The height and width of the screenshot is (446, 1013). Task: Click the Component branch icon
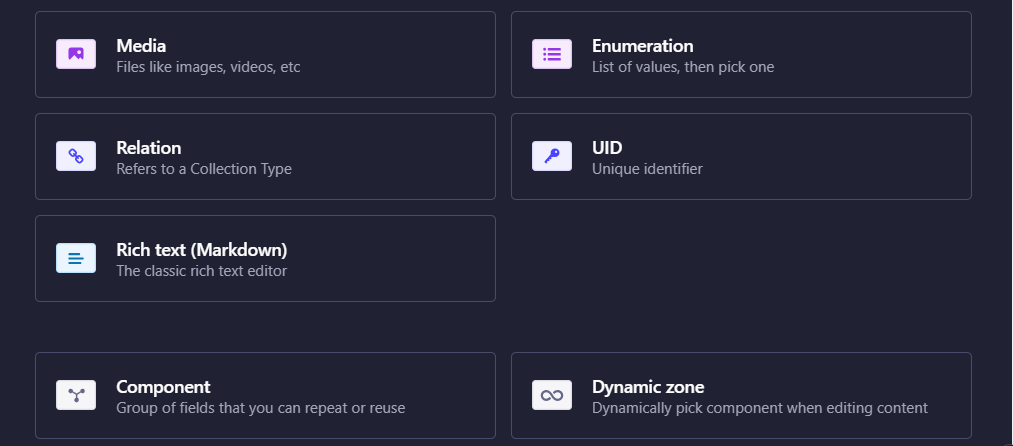(76, 395)
